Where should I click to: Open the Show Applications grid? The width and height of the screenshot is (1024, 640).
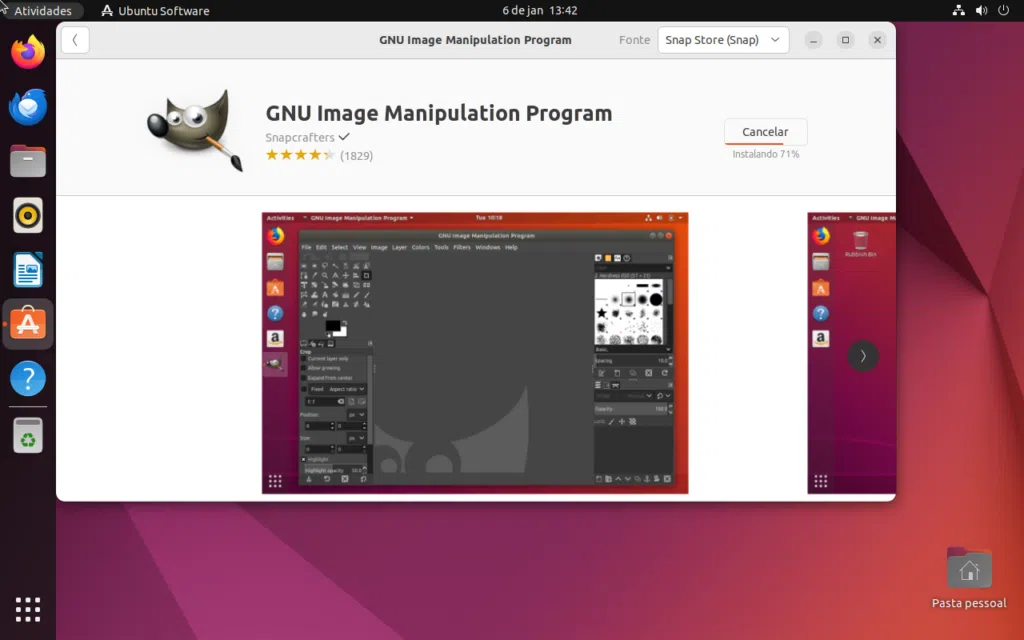click(x=27, y=608)
